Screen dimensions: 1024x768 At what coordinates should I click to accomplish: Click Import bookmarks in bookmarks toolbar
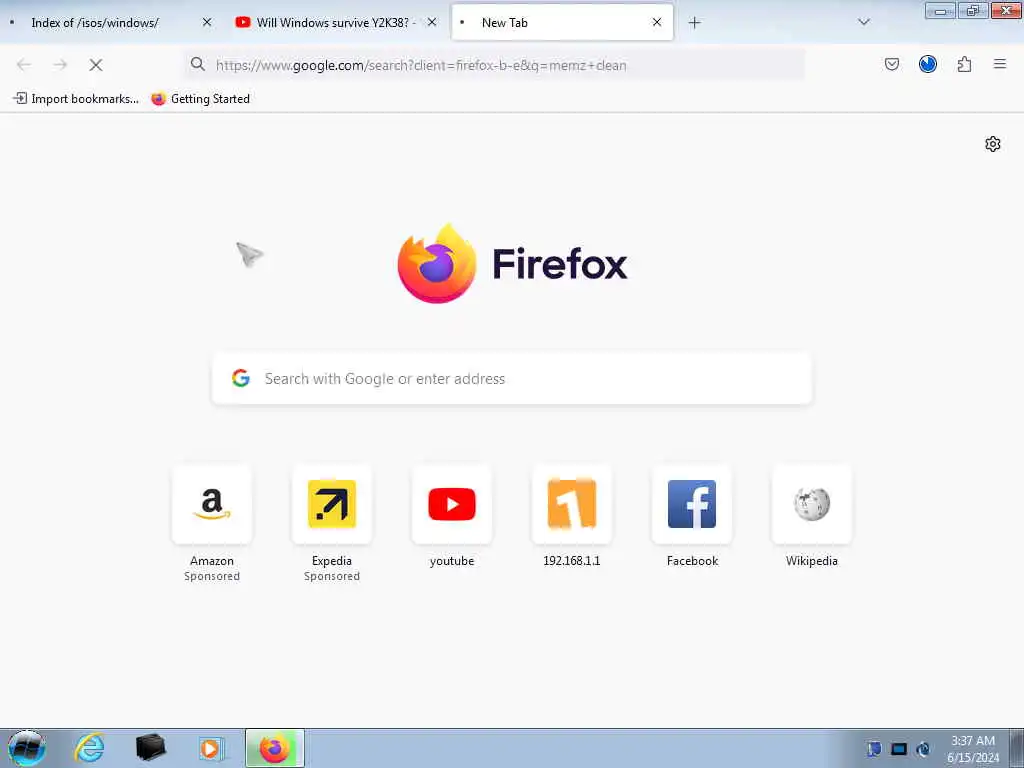click(76, 99)
